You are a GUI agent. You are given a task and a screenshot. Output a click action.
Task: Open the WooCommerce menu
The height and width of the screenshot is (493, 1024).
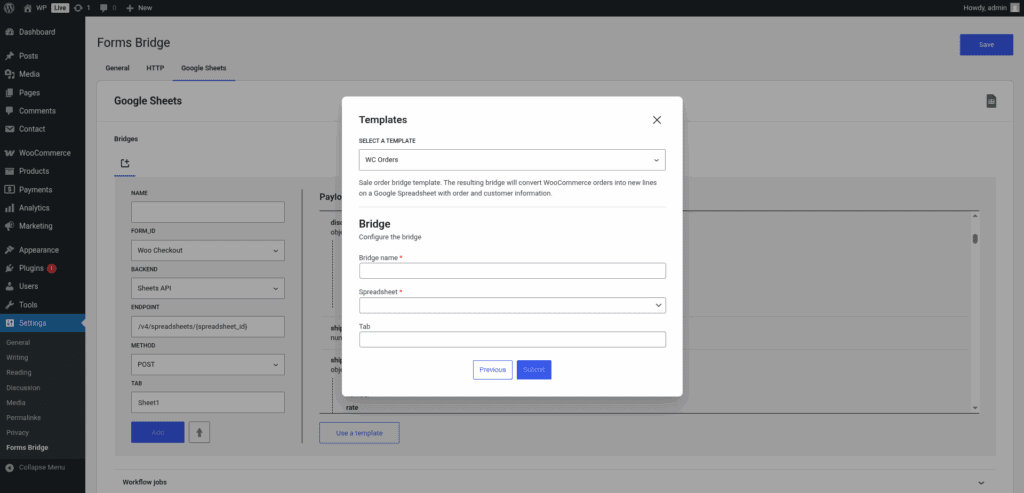point(42,153)
